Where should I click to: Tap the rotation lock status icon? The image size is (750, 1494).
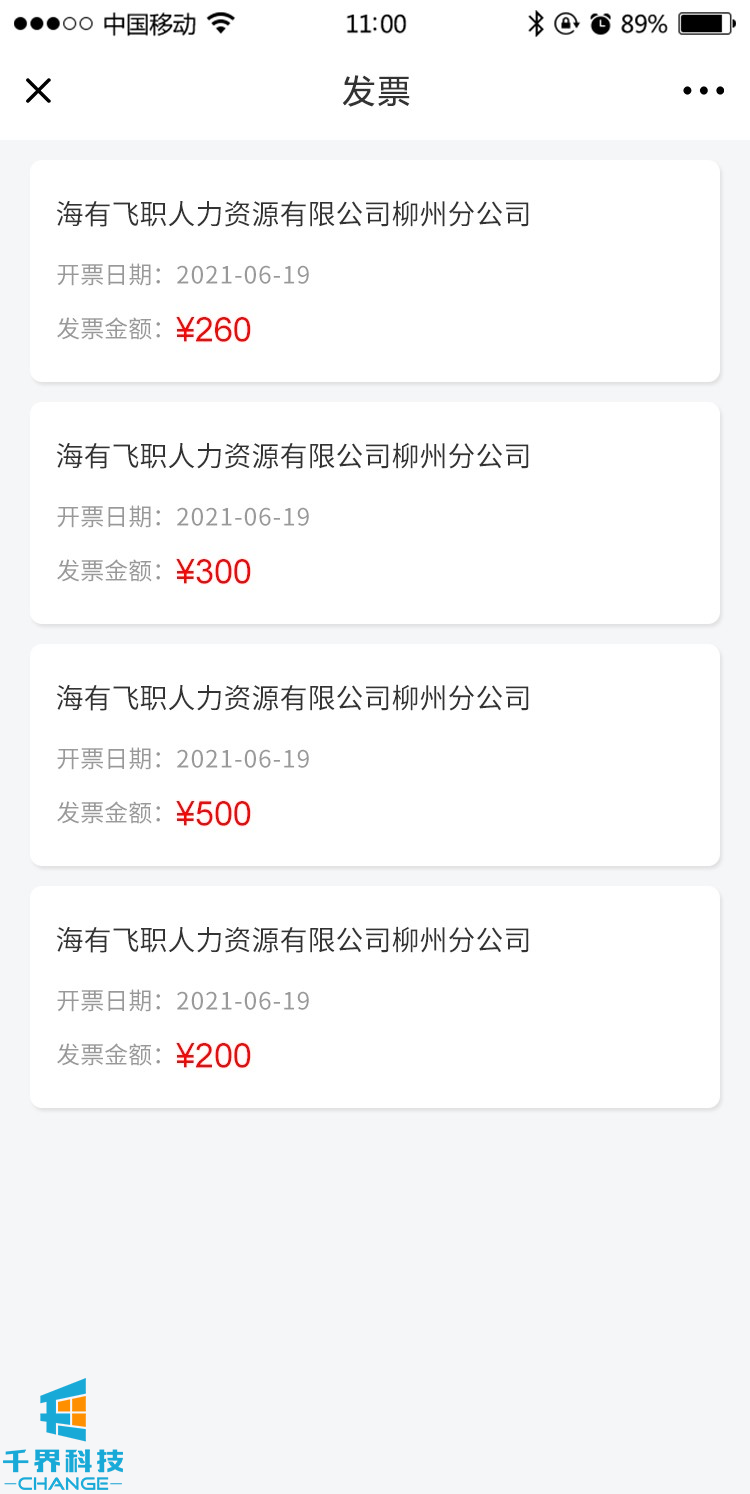pyautogui.click(x=567, y=24)
